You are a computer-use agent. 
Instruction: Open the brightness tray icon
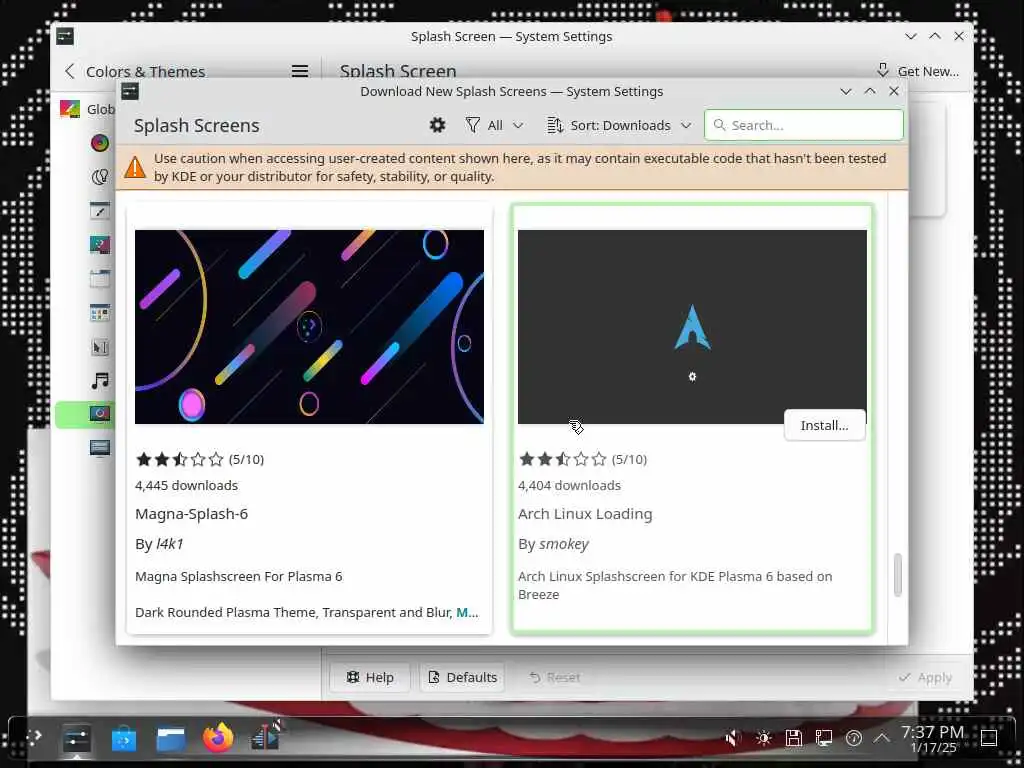pyautogui.click(x=763, y=738)
